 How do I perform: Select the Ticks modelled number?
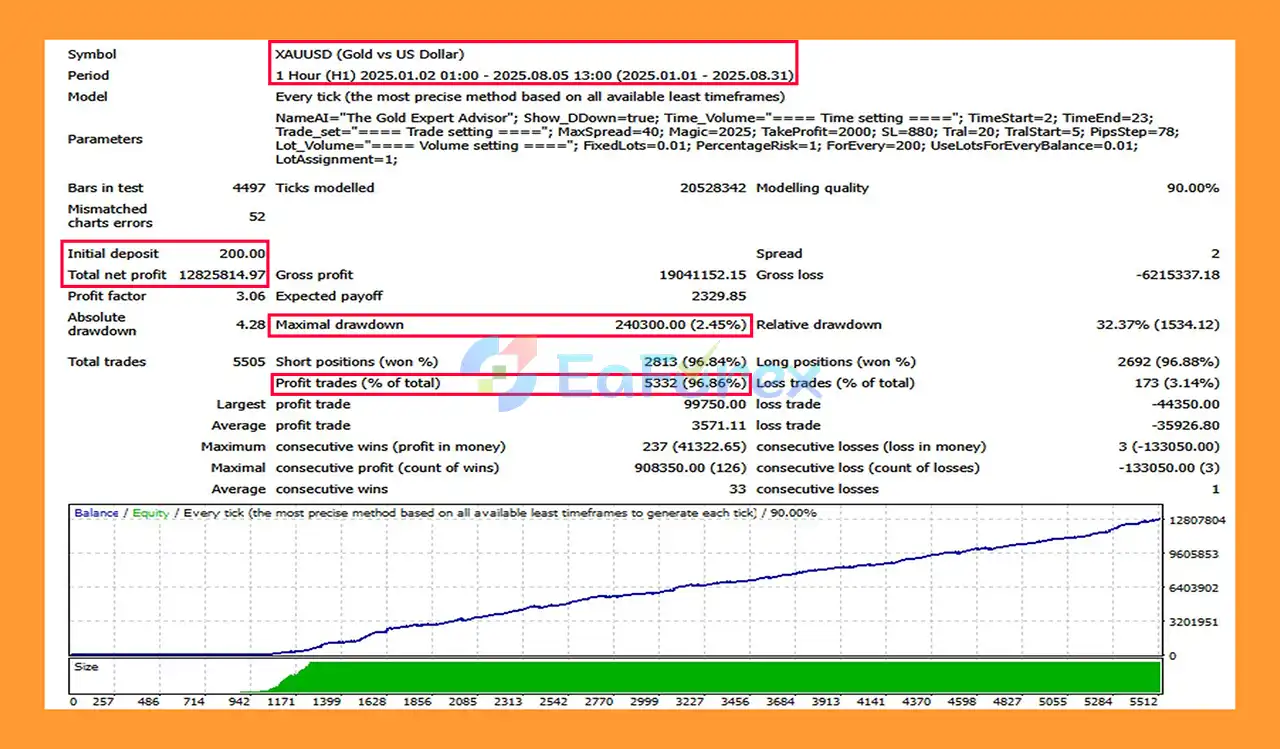coord(712,188)
